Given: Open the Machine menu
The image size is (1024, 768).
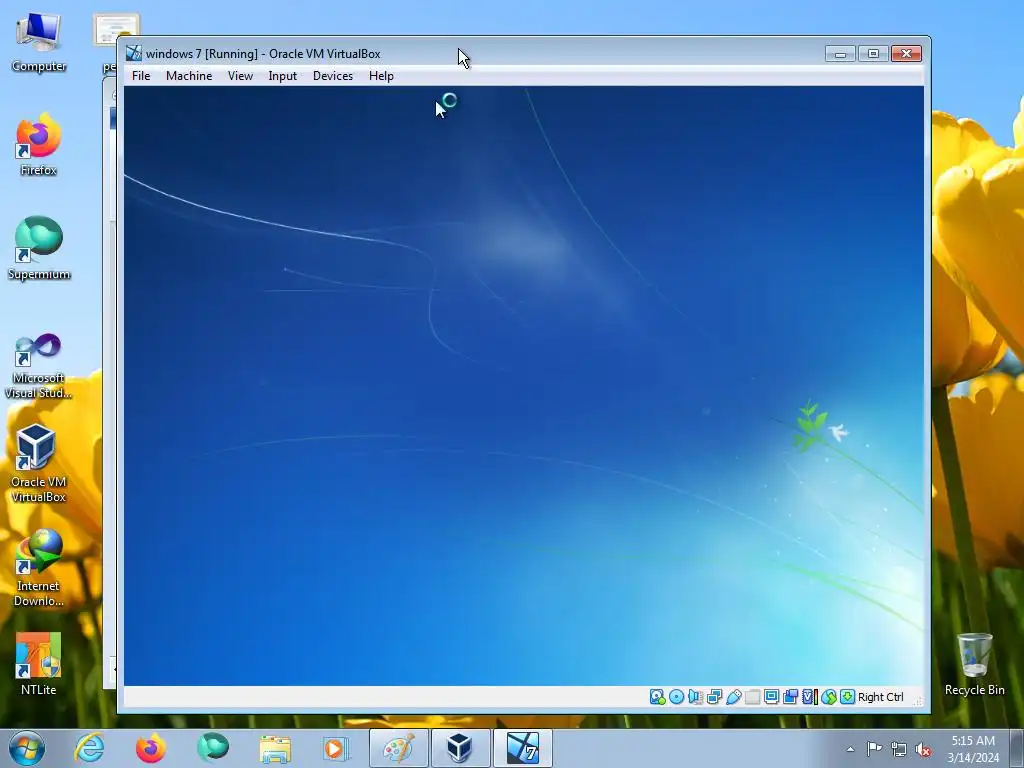Looking at the screenshot, I should [189, 76].
